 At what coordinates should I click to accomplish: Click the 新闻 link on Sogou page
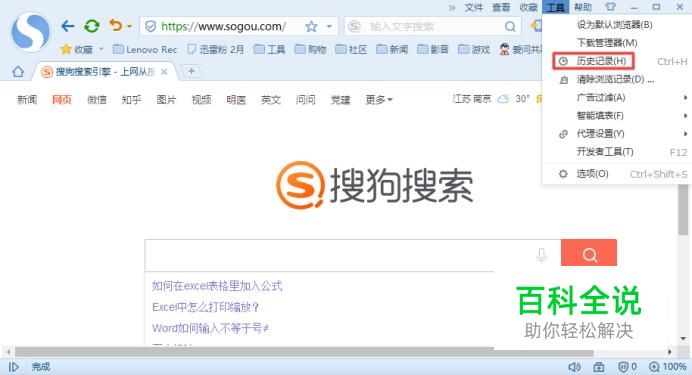tap(27, 100)
